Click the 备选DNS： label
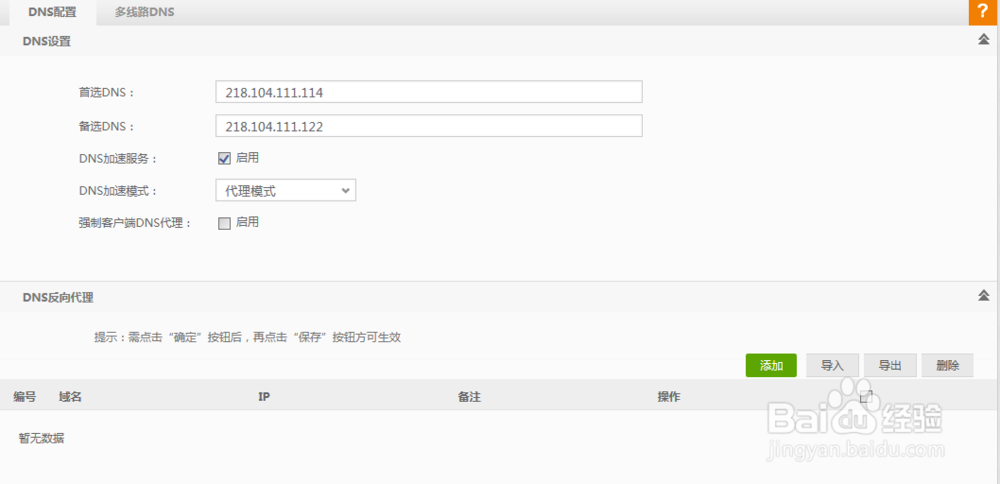The image size is (1000, 484). click(107, 126)
